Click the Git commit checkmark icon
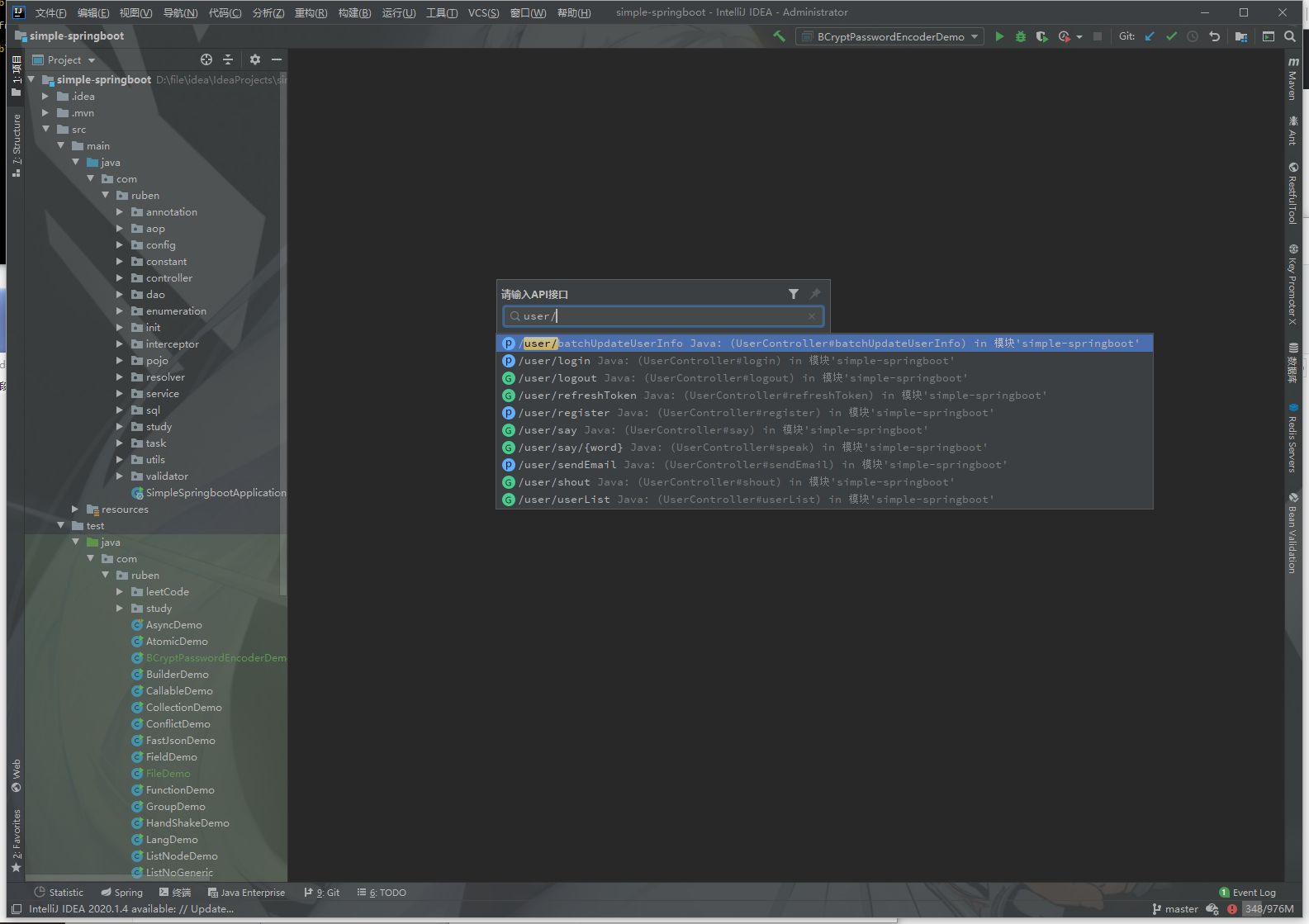Screen dimensions: 1309x924 click(1171, 36)
